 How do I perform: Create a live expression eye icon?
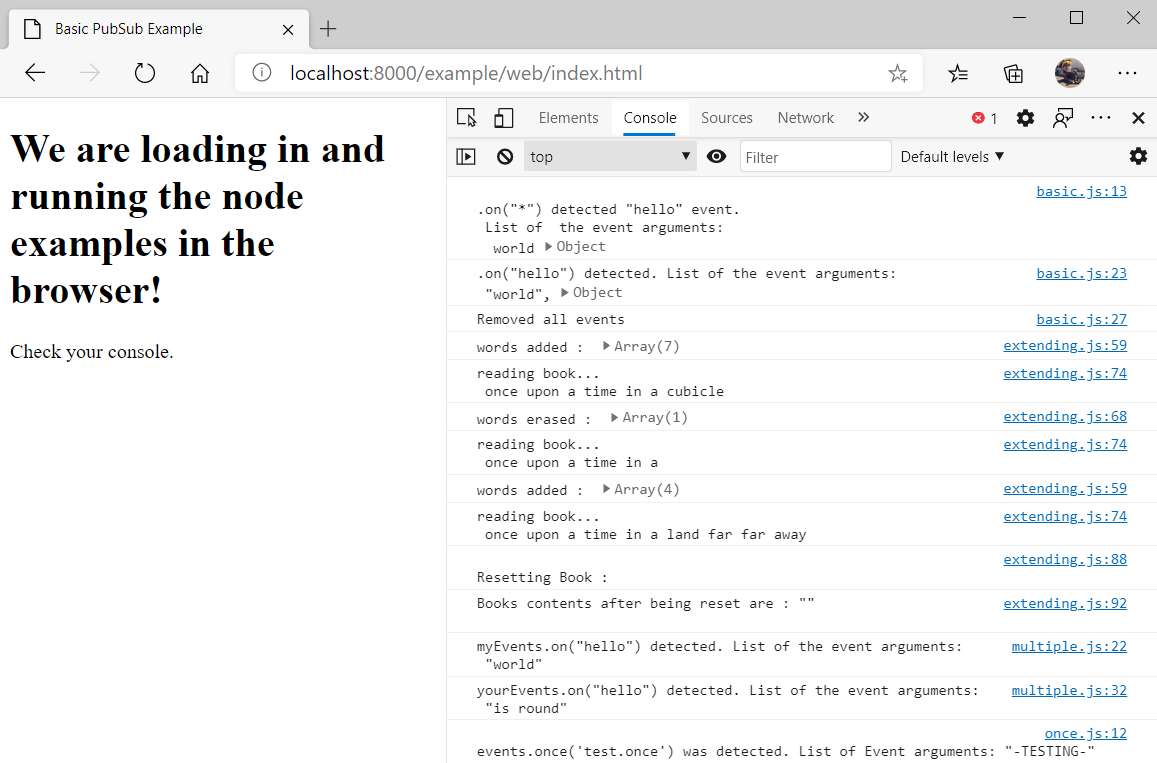click(716, 156)
